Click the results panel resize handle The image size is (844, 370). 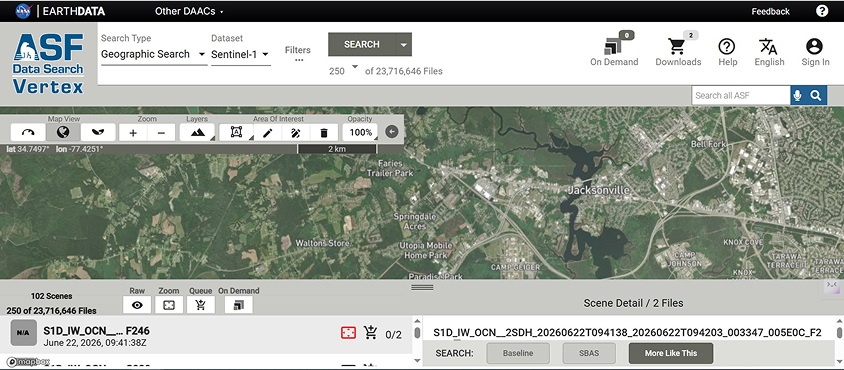click(423, 288)
